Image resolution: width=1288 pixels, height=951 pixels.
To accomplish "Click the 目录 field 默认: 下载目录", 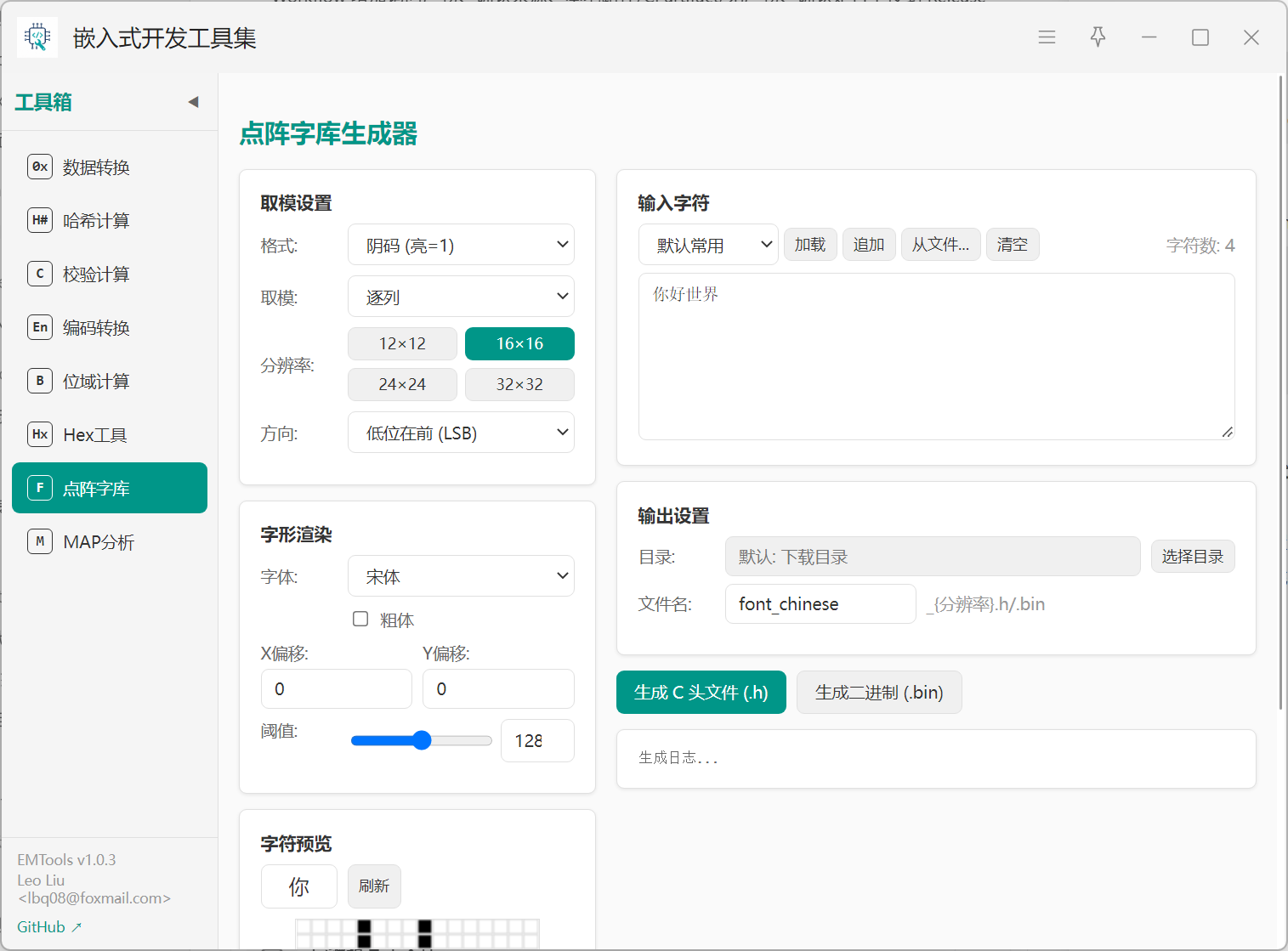I will (933, 557).
